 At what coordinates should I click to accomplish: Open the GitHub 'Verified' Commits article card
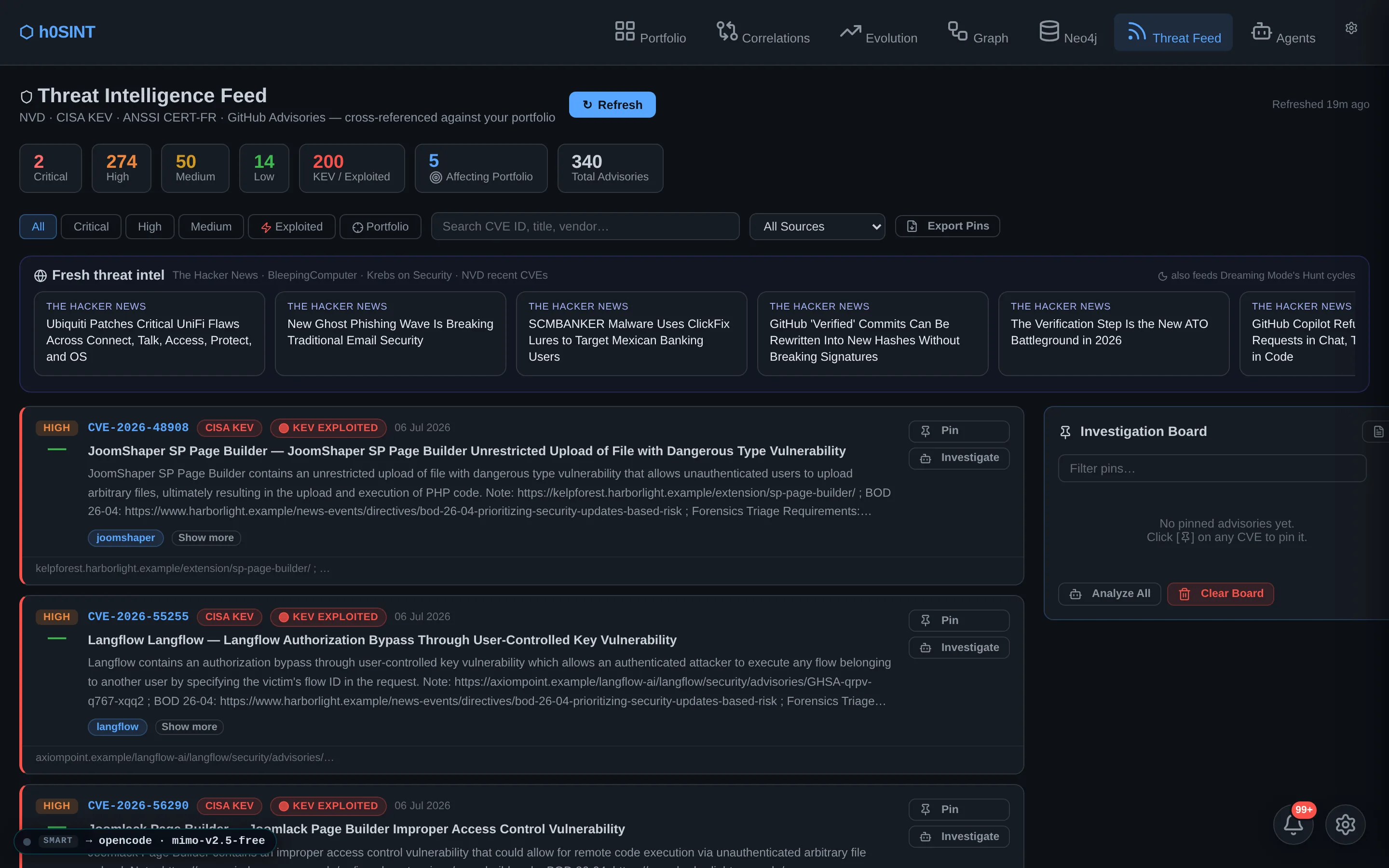872,334
